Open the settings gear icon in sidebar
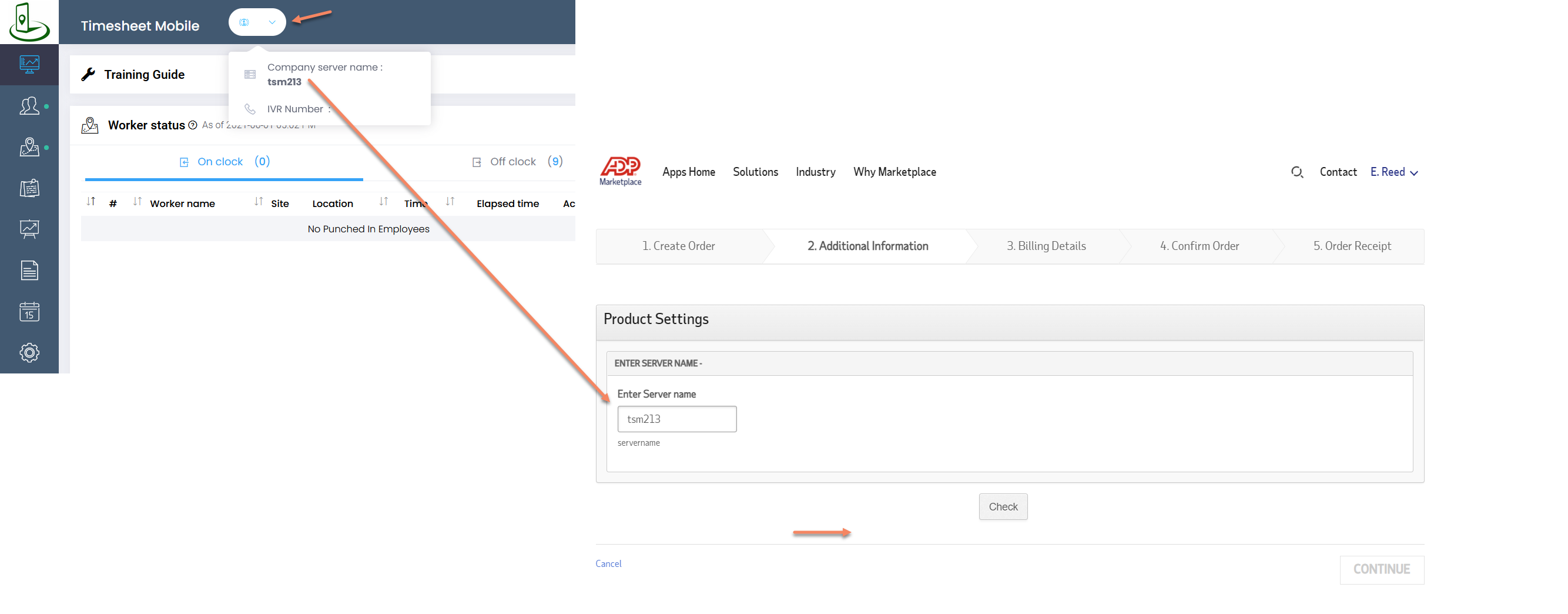The height and width of the screenshot is (614, 1568). [29, 352]
